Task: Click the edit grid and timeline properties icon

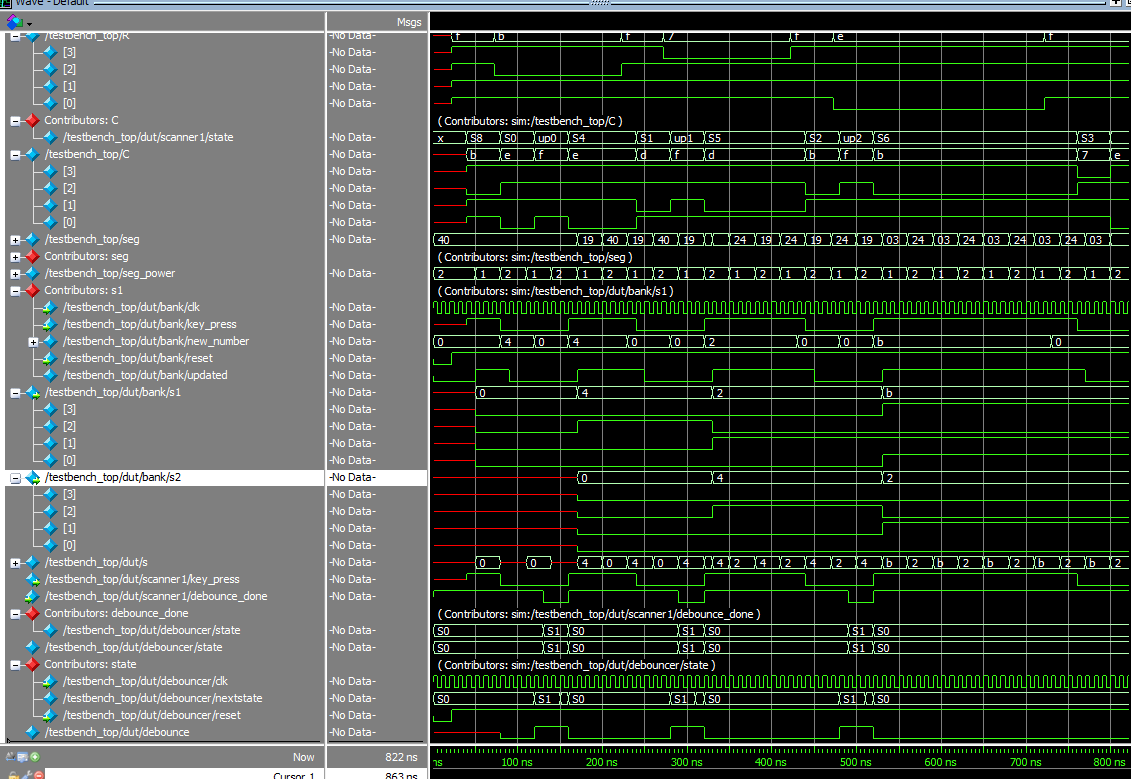Action: click(x=22, y=757)
